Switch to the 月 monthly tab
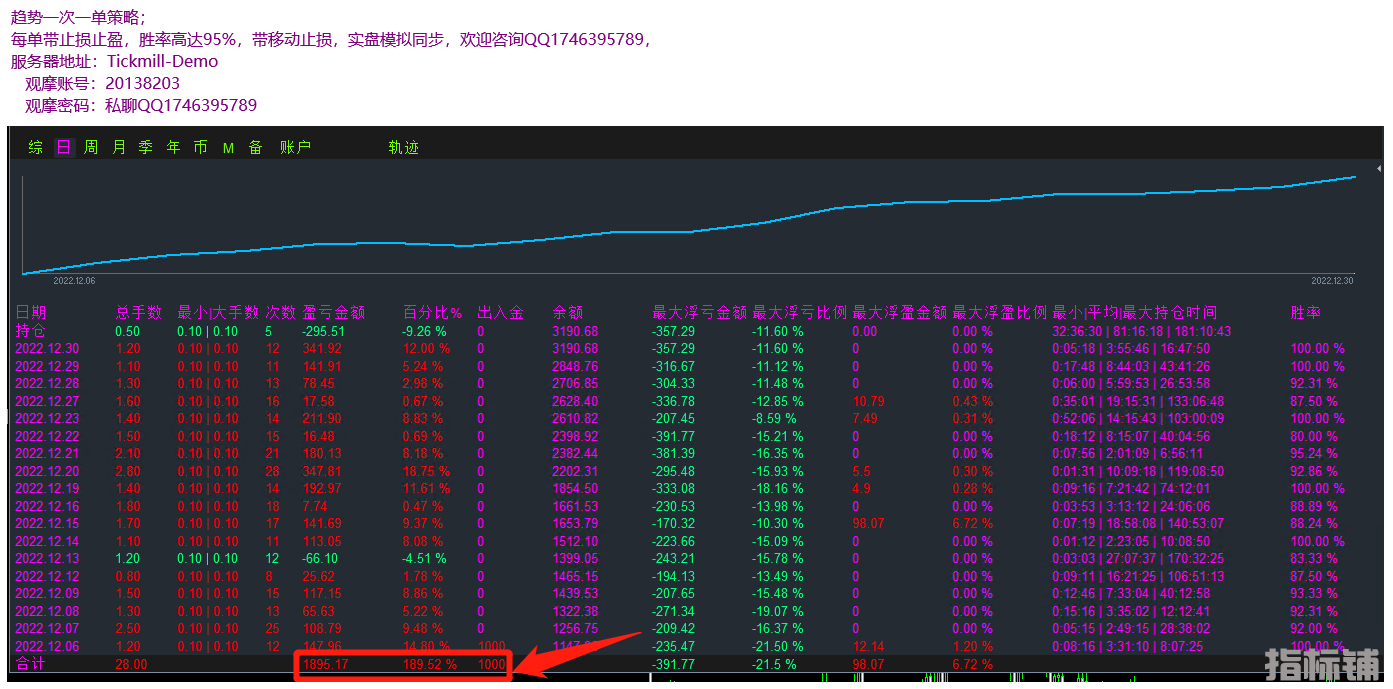 point(119,147)
